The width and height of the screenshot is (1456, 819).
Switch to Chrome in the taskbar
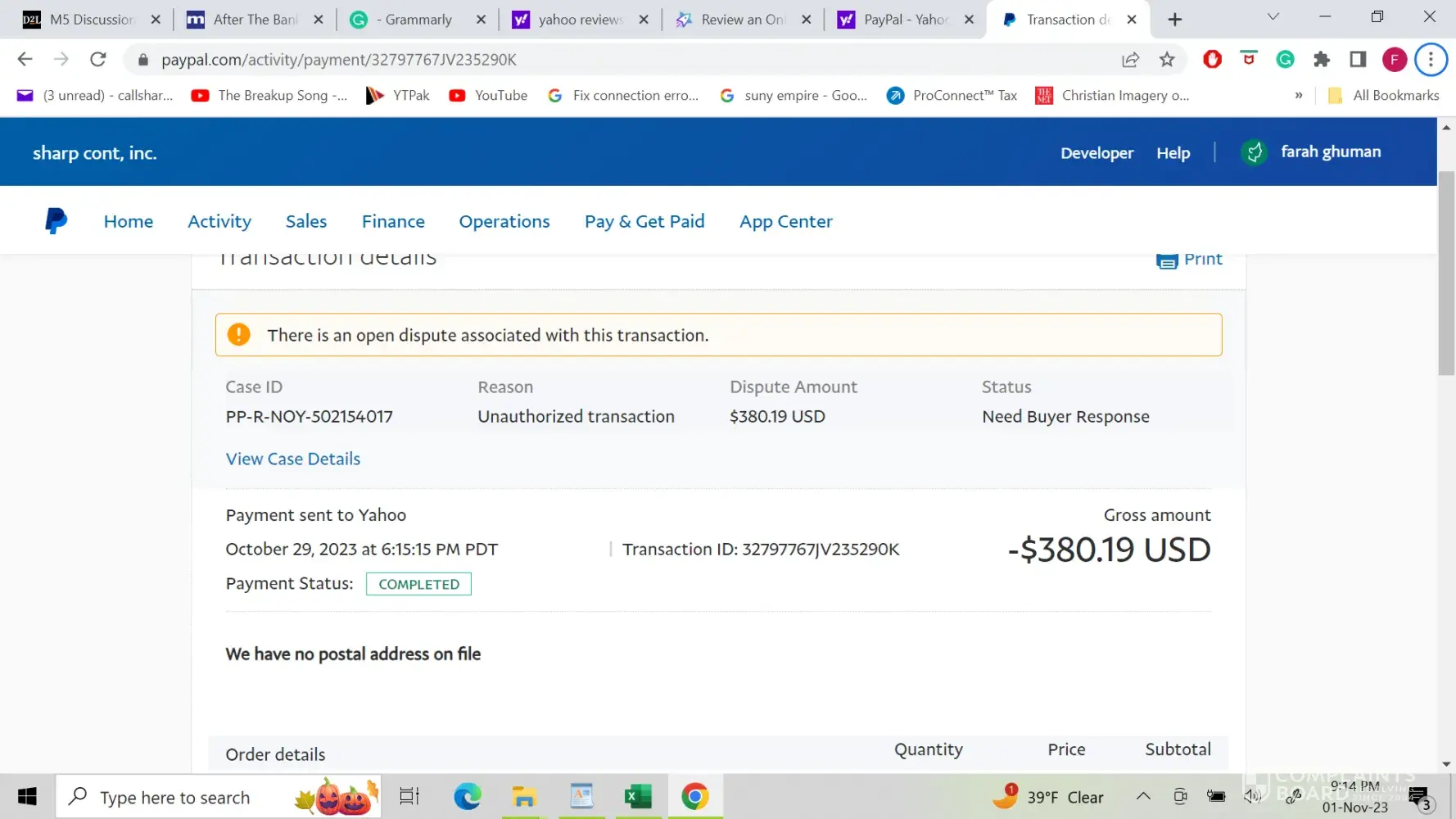pos(695,797)
